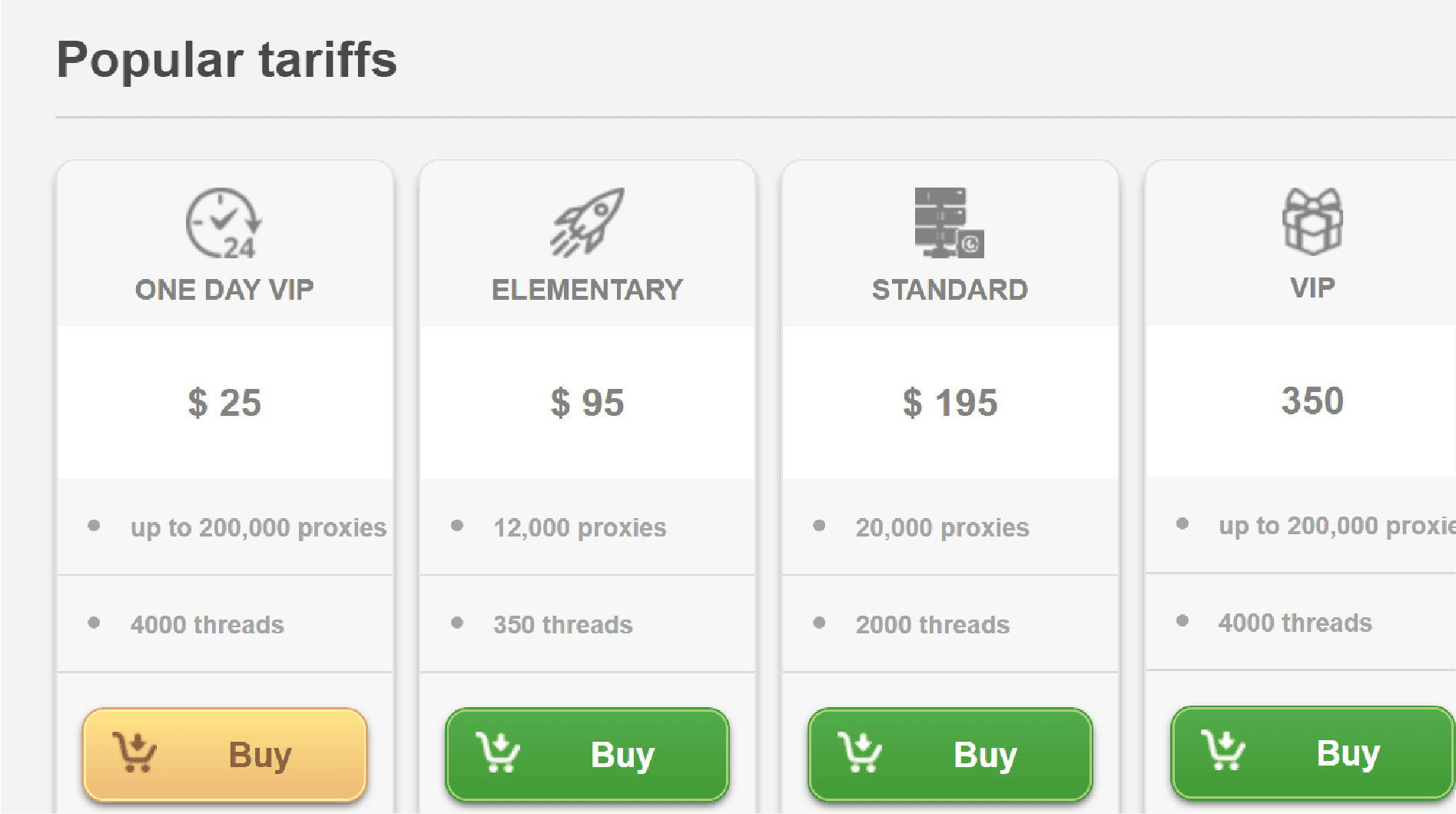Buy the One Day VIP tariff

pos(224,754)
